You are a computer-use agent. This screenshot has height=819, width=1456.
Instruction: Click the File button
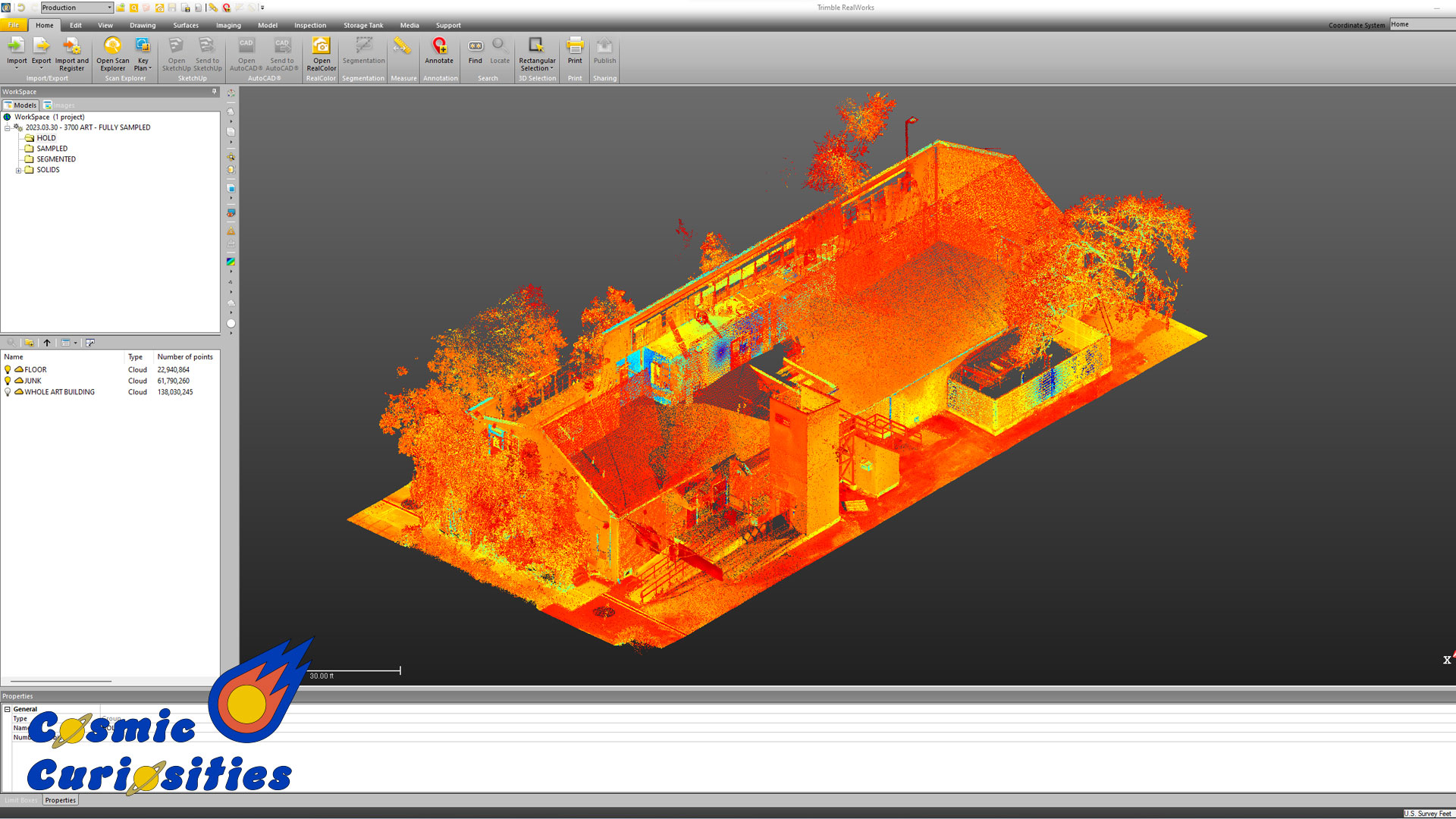pyautogui.click(x=14, y=25)
